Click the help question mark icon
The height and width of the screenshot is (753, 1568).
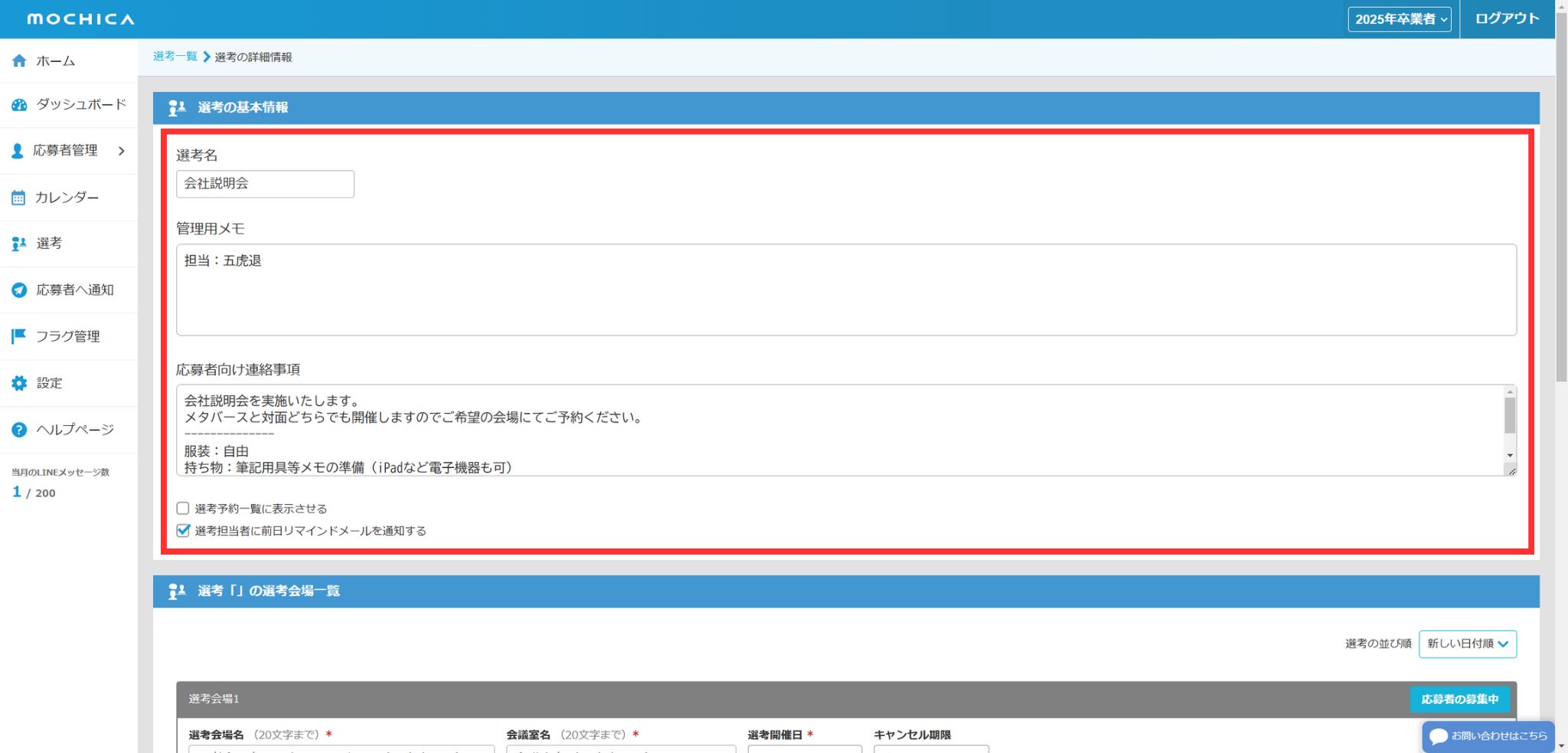click(19, 430)
